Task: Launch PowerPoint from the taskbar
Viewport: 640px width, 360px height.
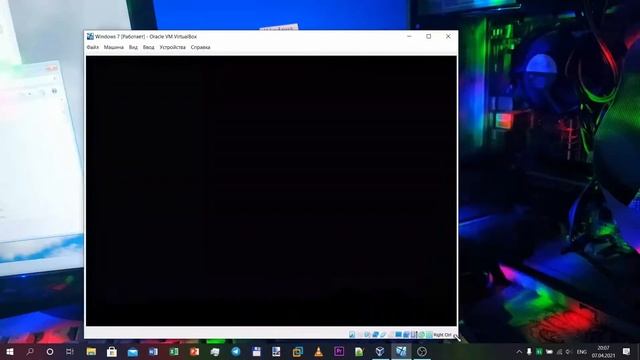Action: coord(194,351)
